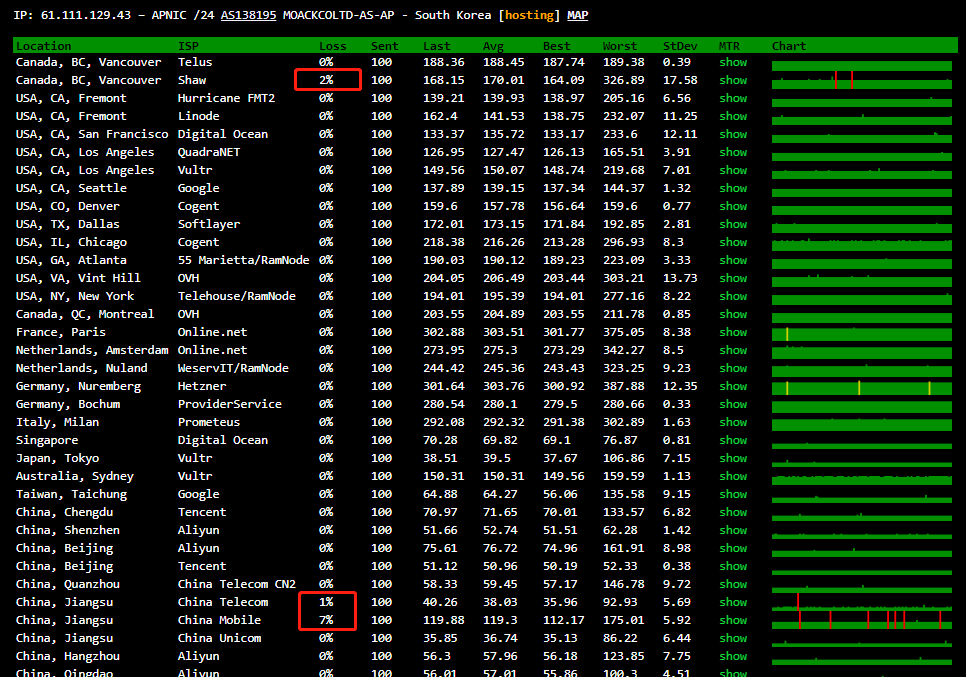Show MTR for Vint Hill OVH row
This screenshot has width=966, height=677.
733,278
